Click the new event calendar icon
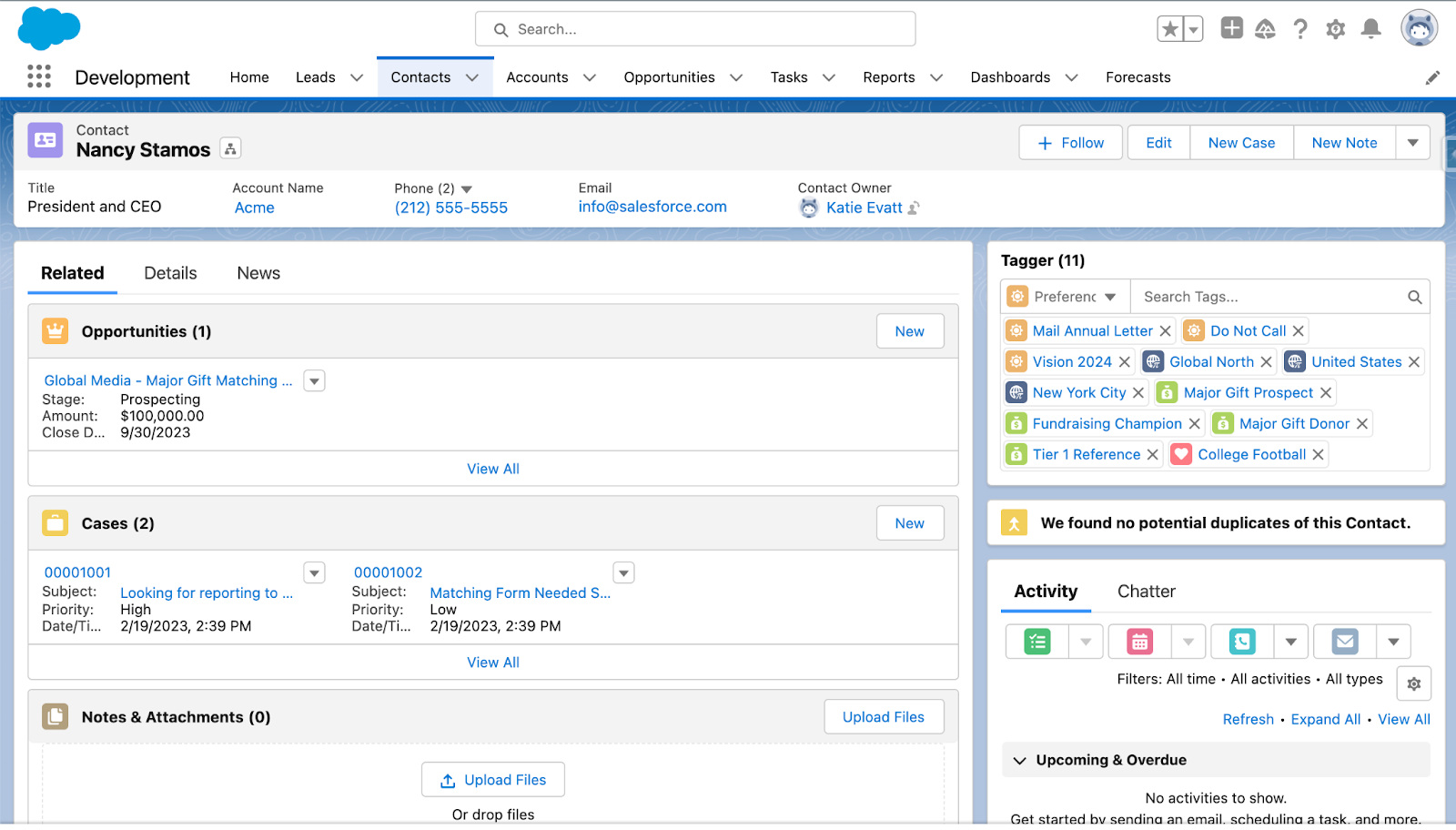Image resolution: width=1456 pixels, height=830 pixels. point(1139,642)
